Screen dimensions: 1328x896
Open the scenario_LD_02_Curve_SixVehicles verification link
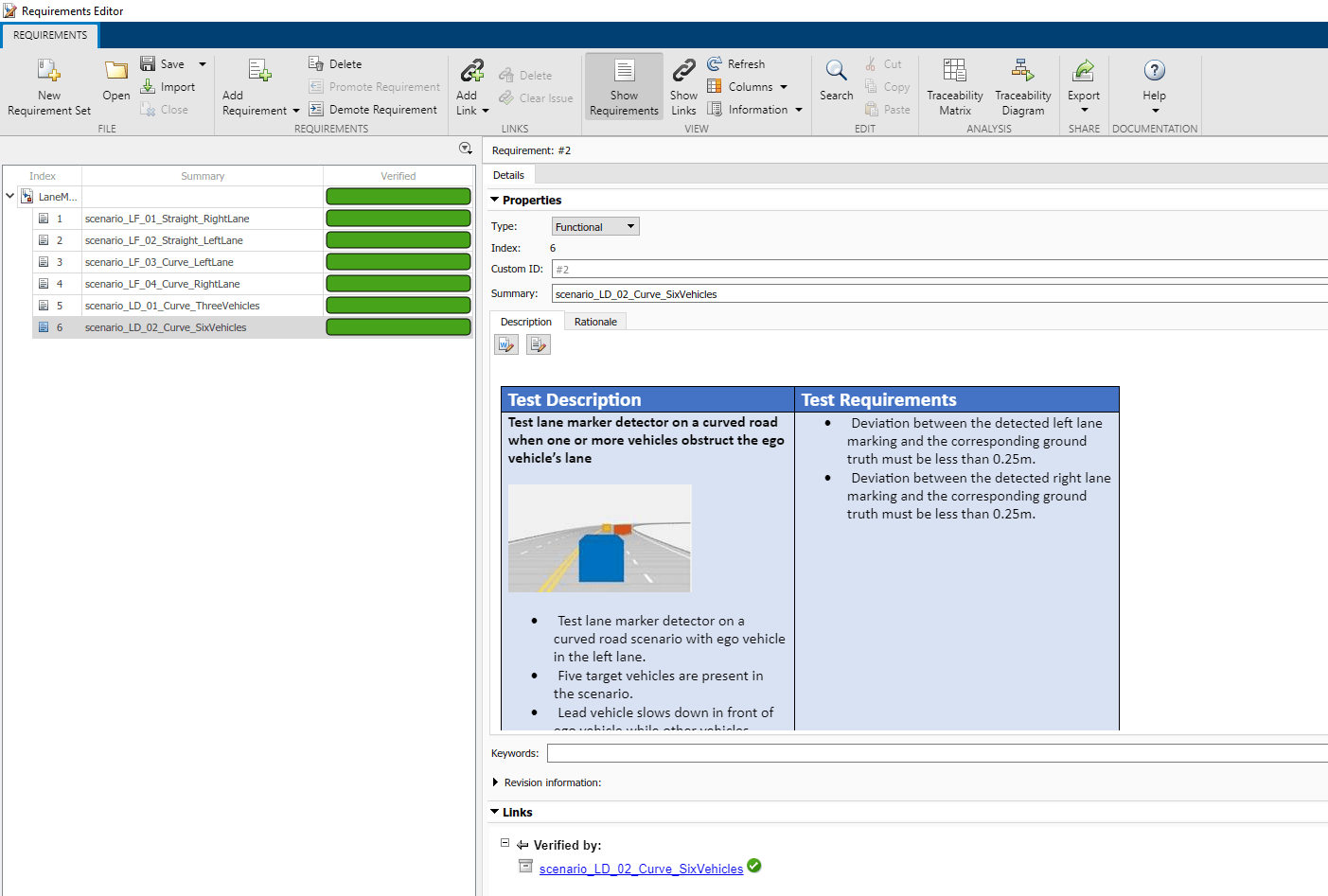click(641, 869)
